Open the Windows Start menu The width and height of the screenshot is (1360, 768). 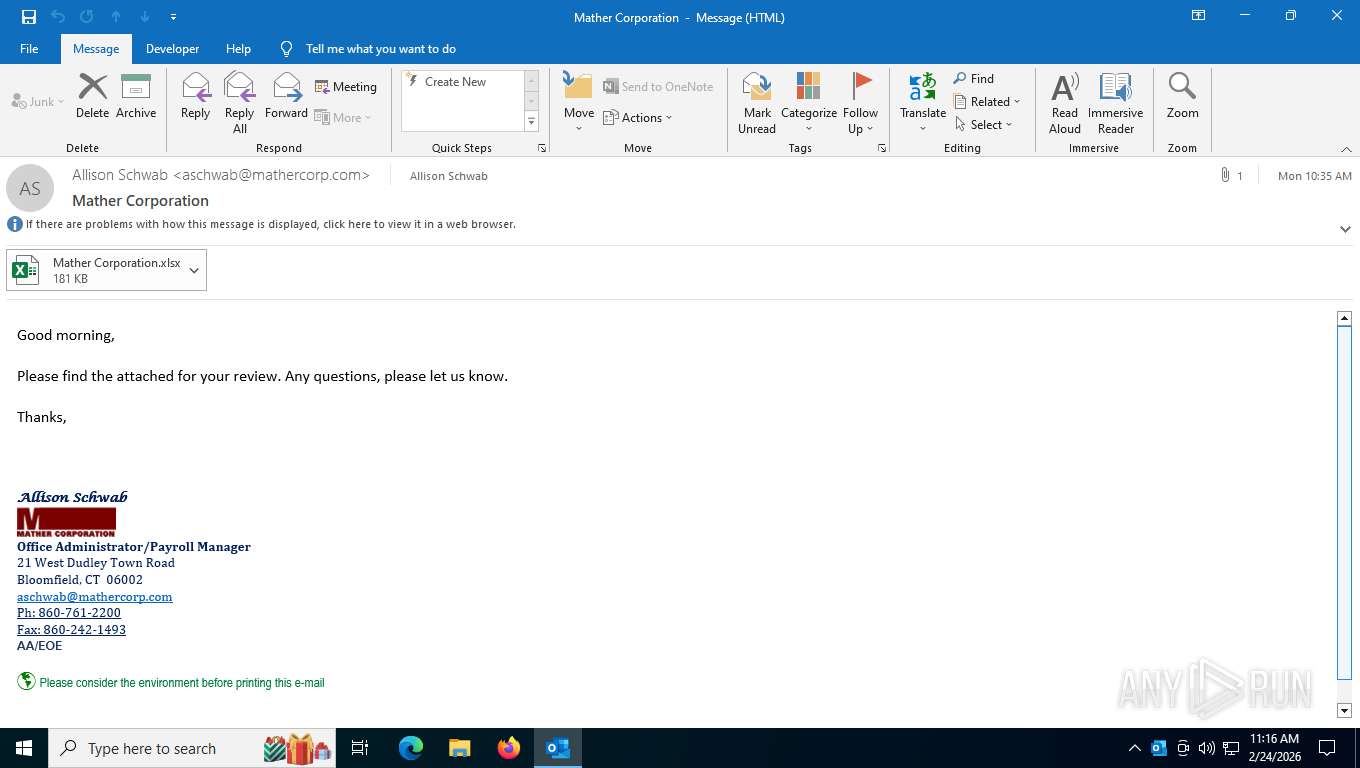pos(24,748)
